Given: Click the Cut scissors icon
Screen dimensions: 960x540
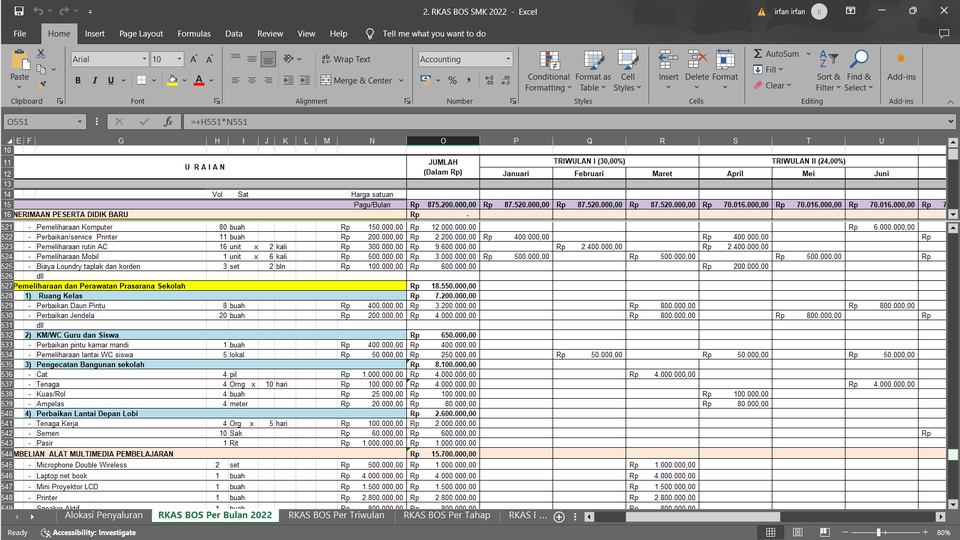Looking at the screenshot, I should (41, 54).
